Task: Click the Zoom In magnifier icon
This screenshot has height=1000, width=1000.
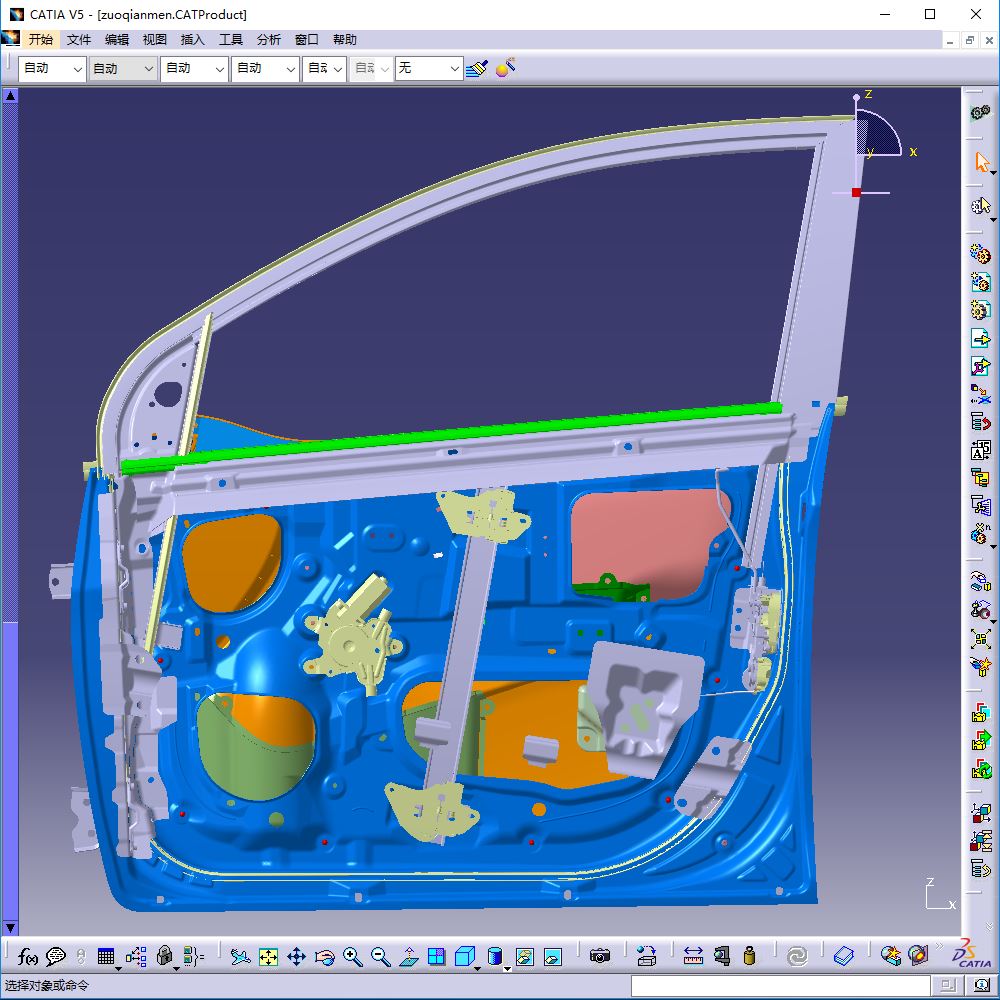Action: [352, 957]
